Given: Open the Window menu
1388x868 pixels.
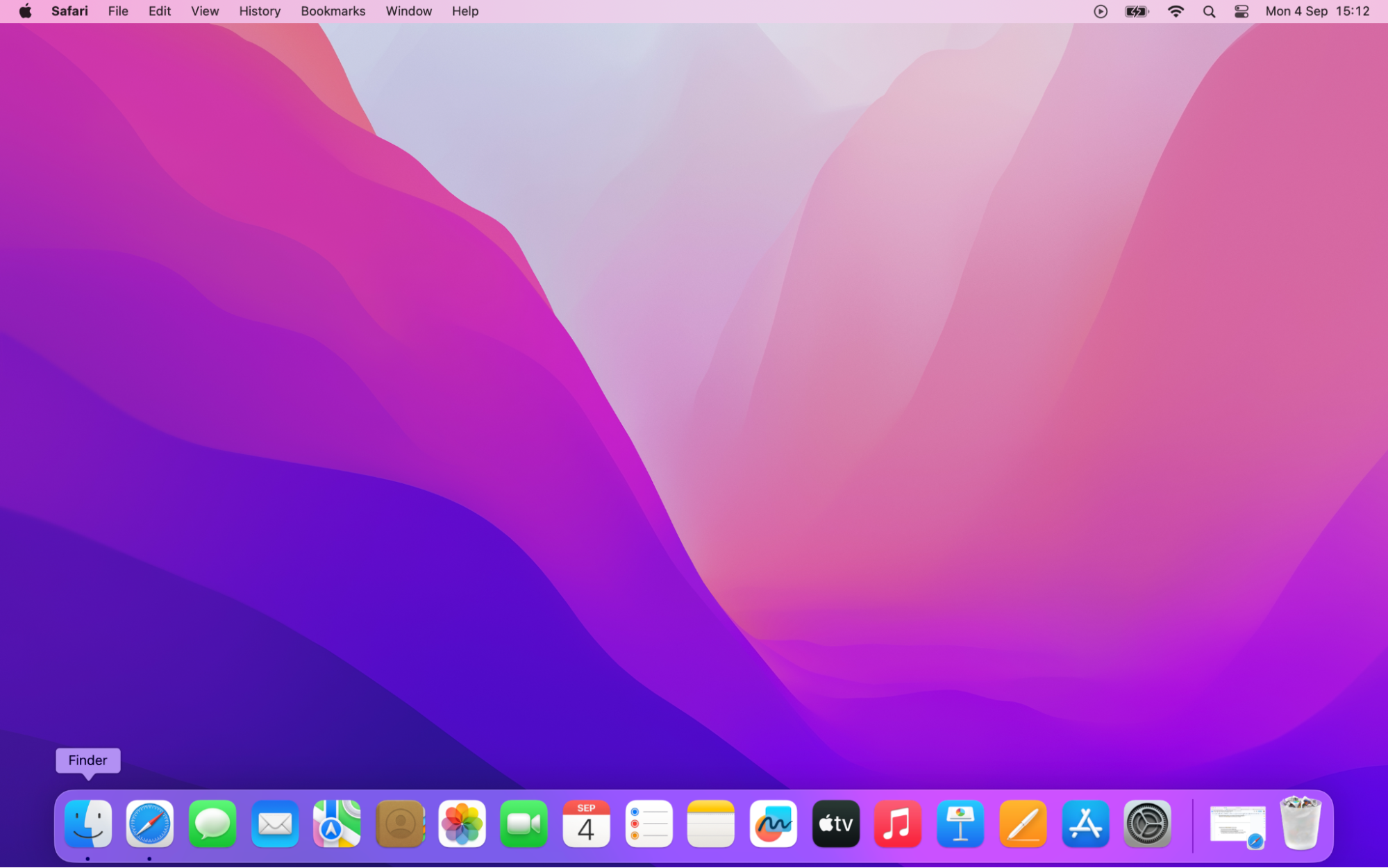Looking at the screenshot, I should 409,11.
